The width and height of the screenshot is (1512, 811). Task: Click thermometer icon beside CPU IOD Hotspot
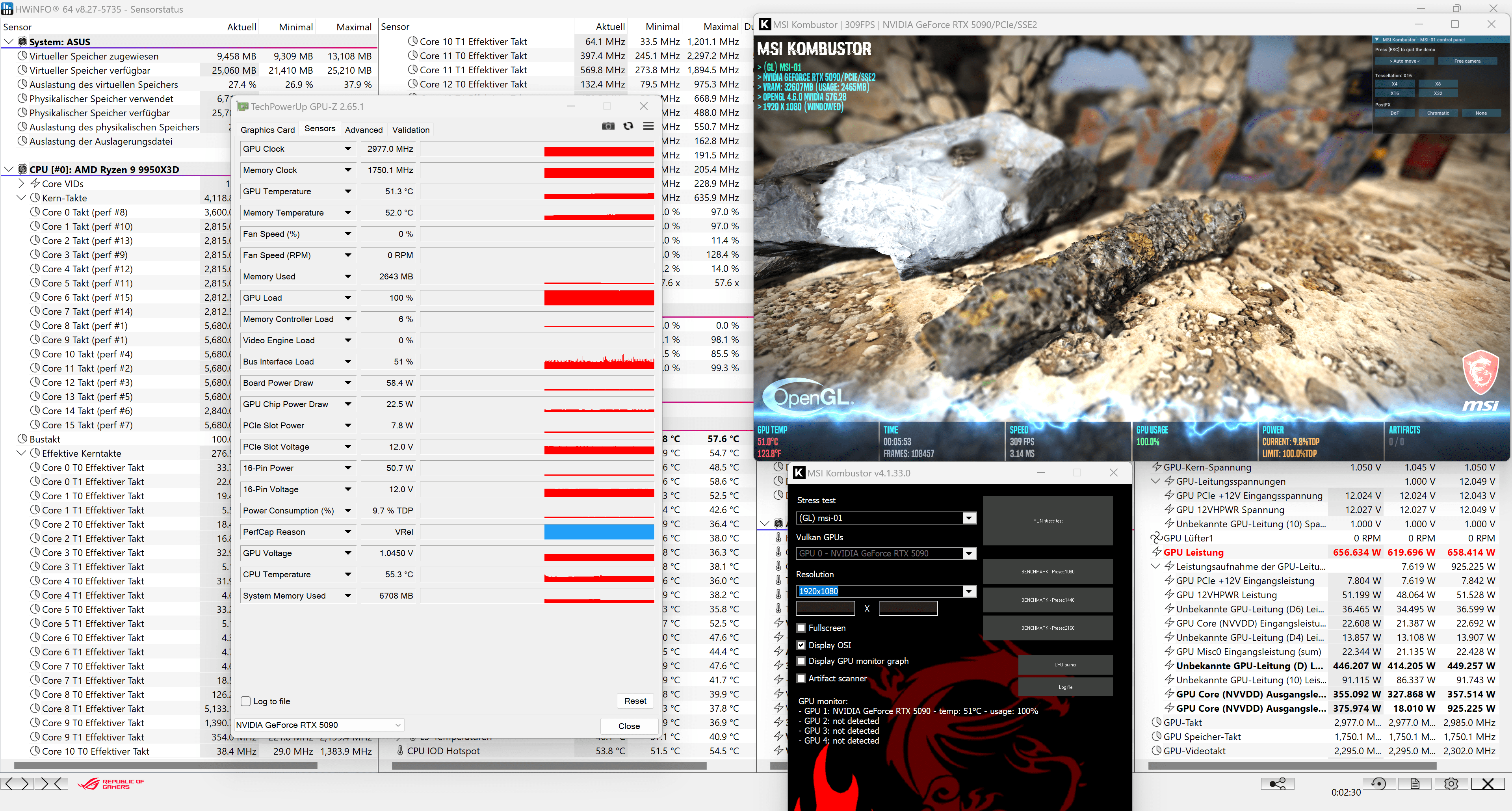click(x=400, y=751)
